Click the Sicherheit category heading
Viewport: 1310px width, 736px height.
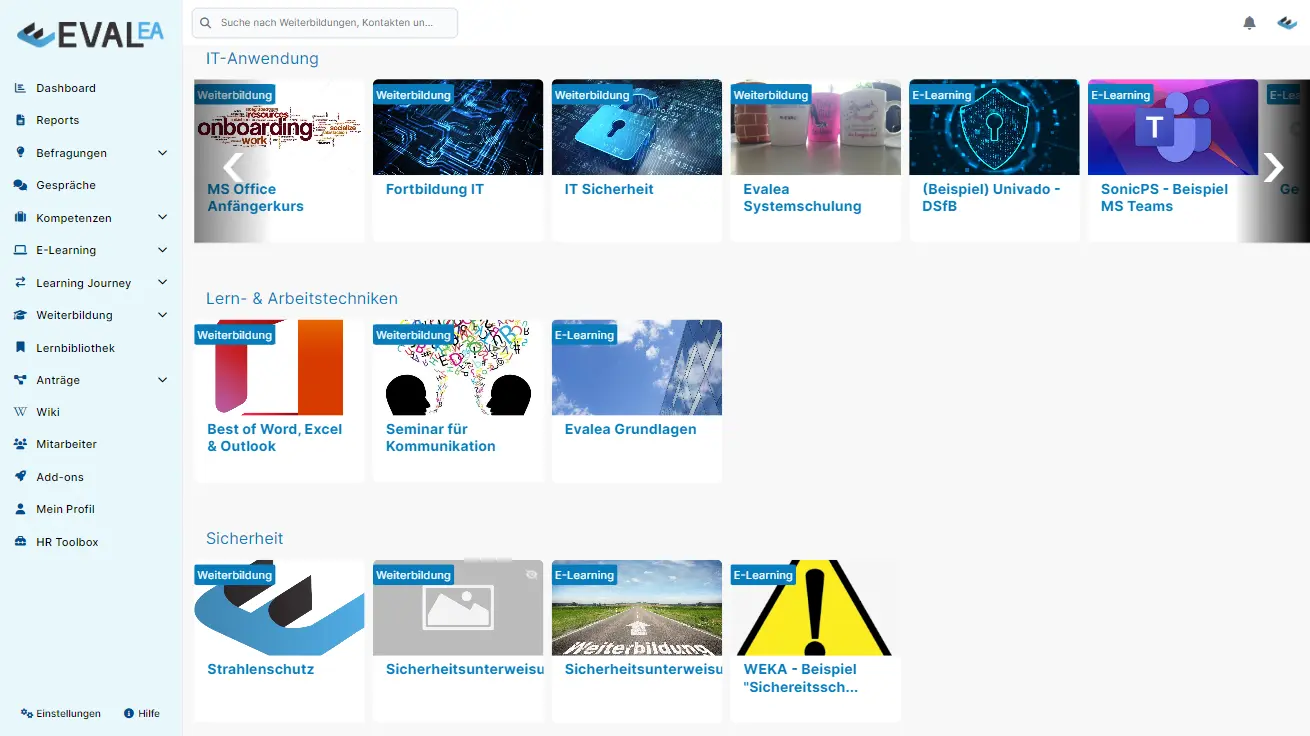(x=245, y=539)
